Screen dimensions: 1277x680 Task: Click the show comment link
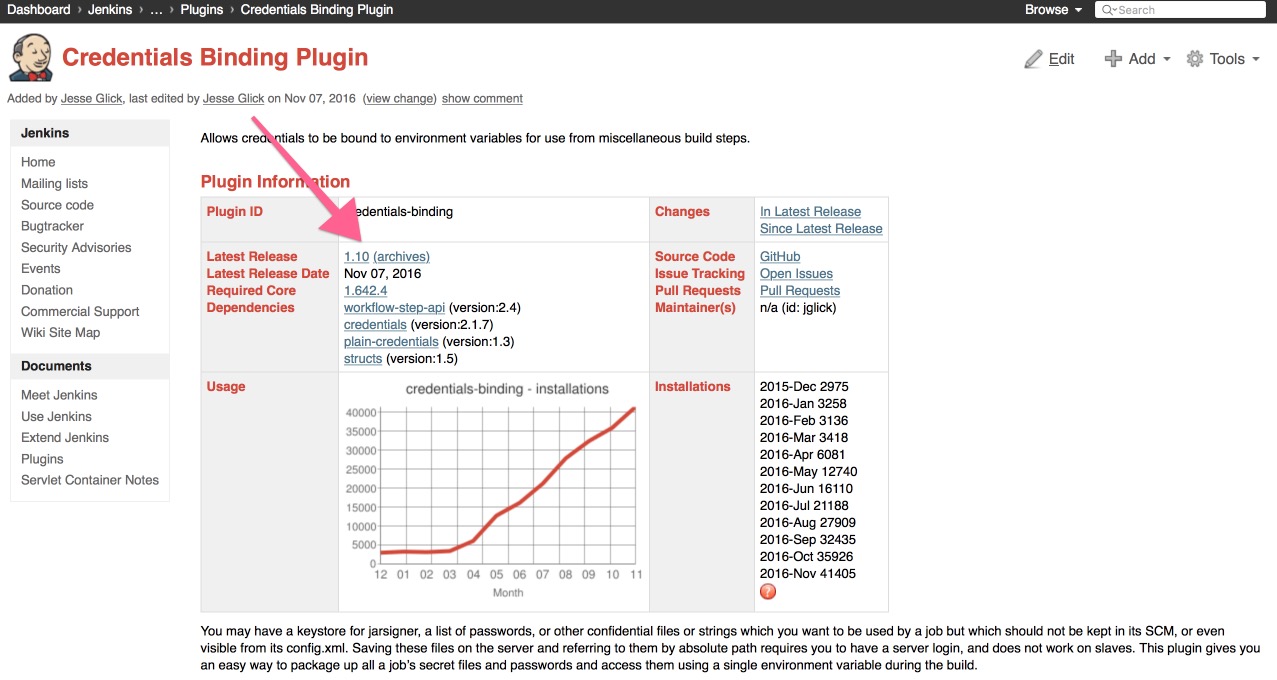click(482, 98)
